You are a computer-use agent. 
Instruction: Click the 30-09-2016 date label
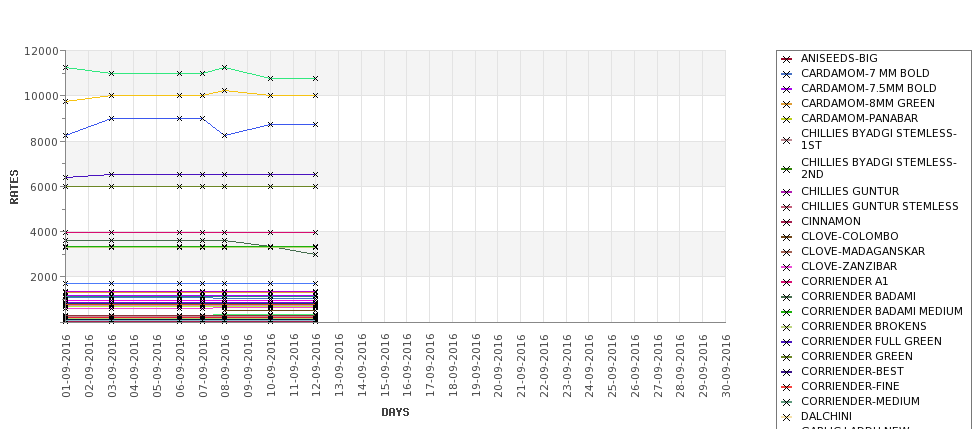[x=726, y=366]
